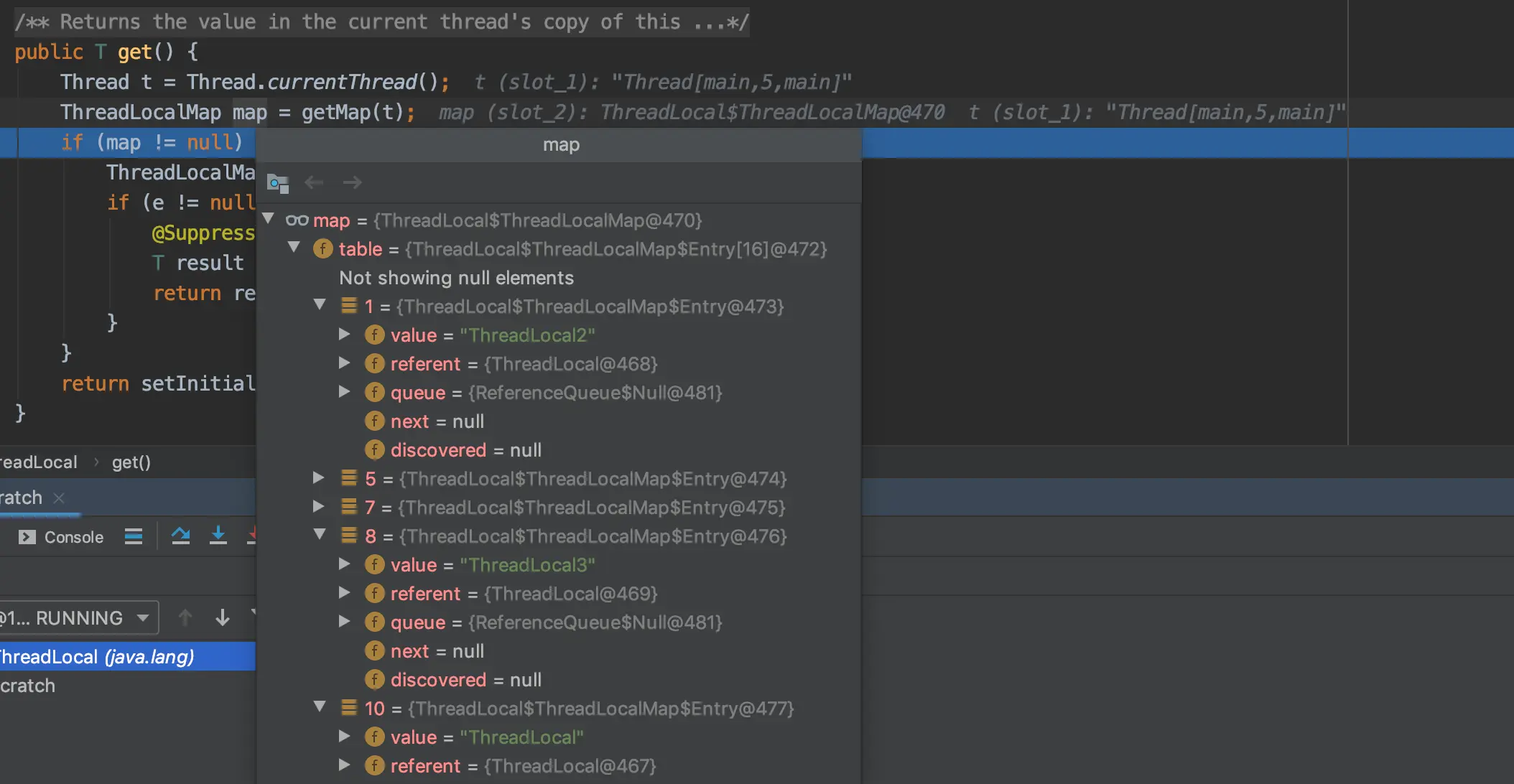
Task: Select next frame down arrow
Action: tap(223, 617)
